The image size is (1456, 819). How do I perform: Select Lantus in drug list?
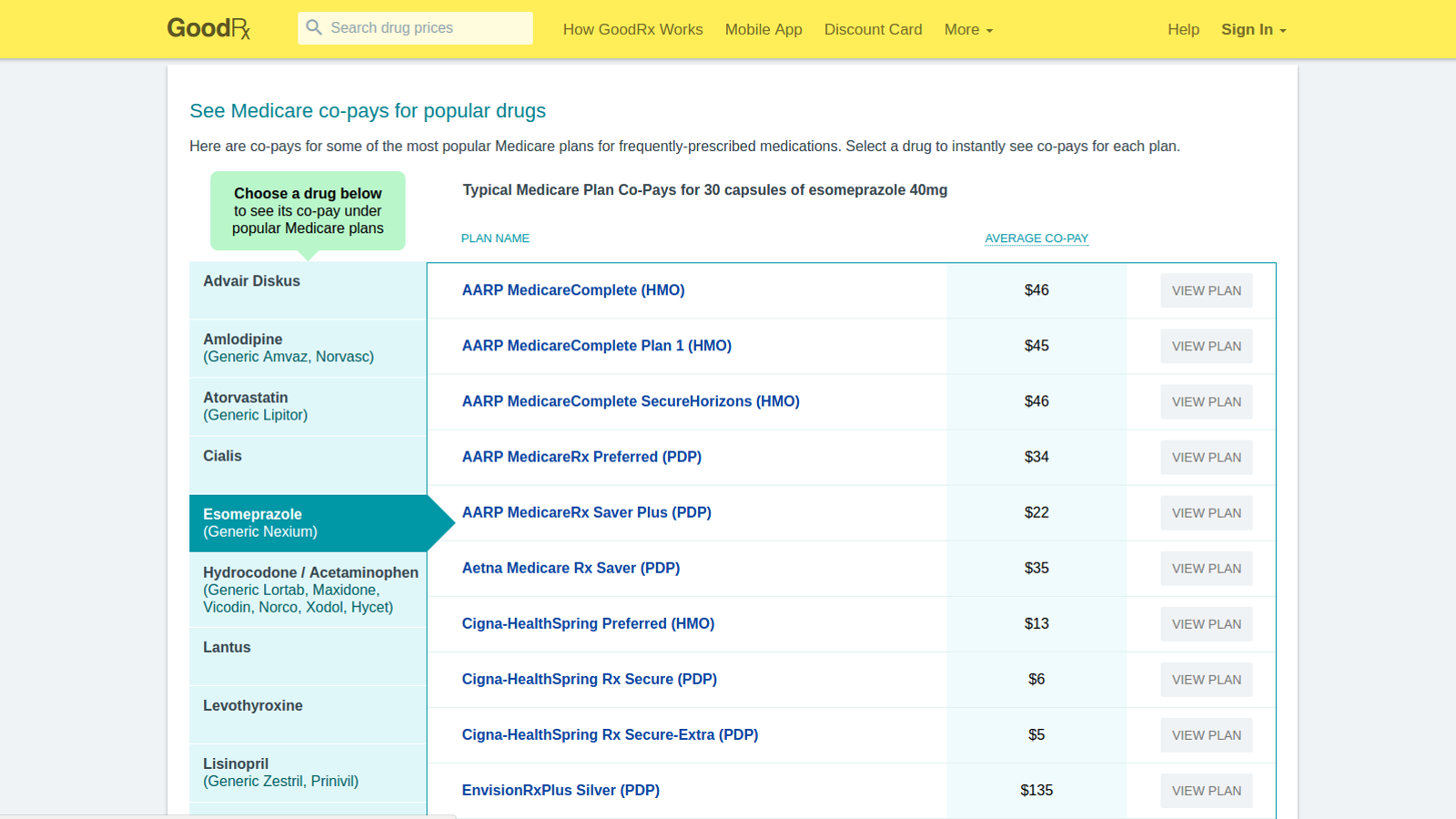308,656
